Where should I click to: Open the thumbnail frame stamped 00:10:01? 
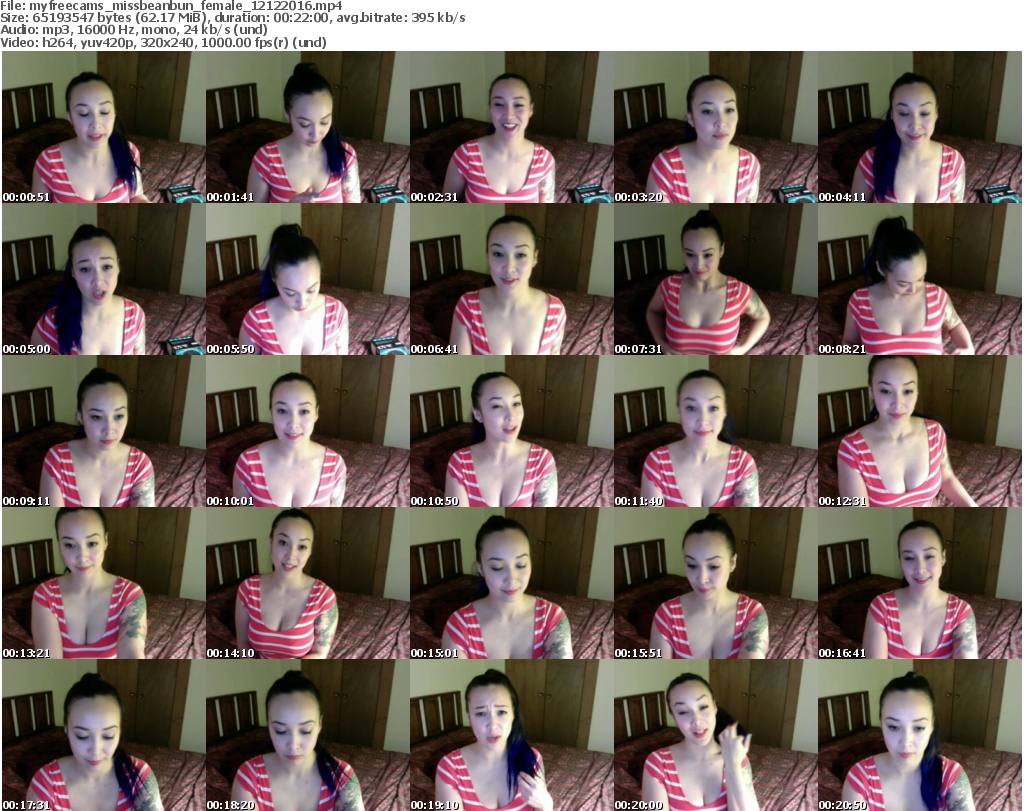coord(308,432)
